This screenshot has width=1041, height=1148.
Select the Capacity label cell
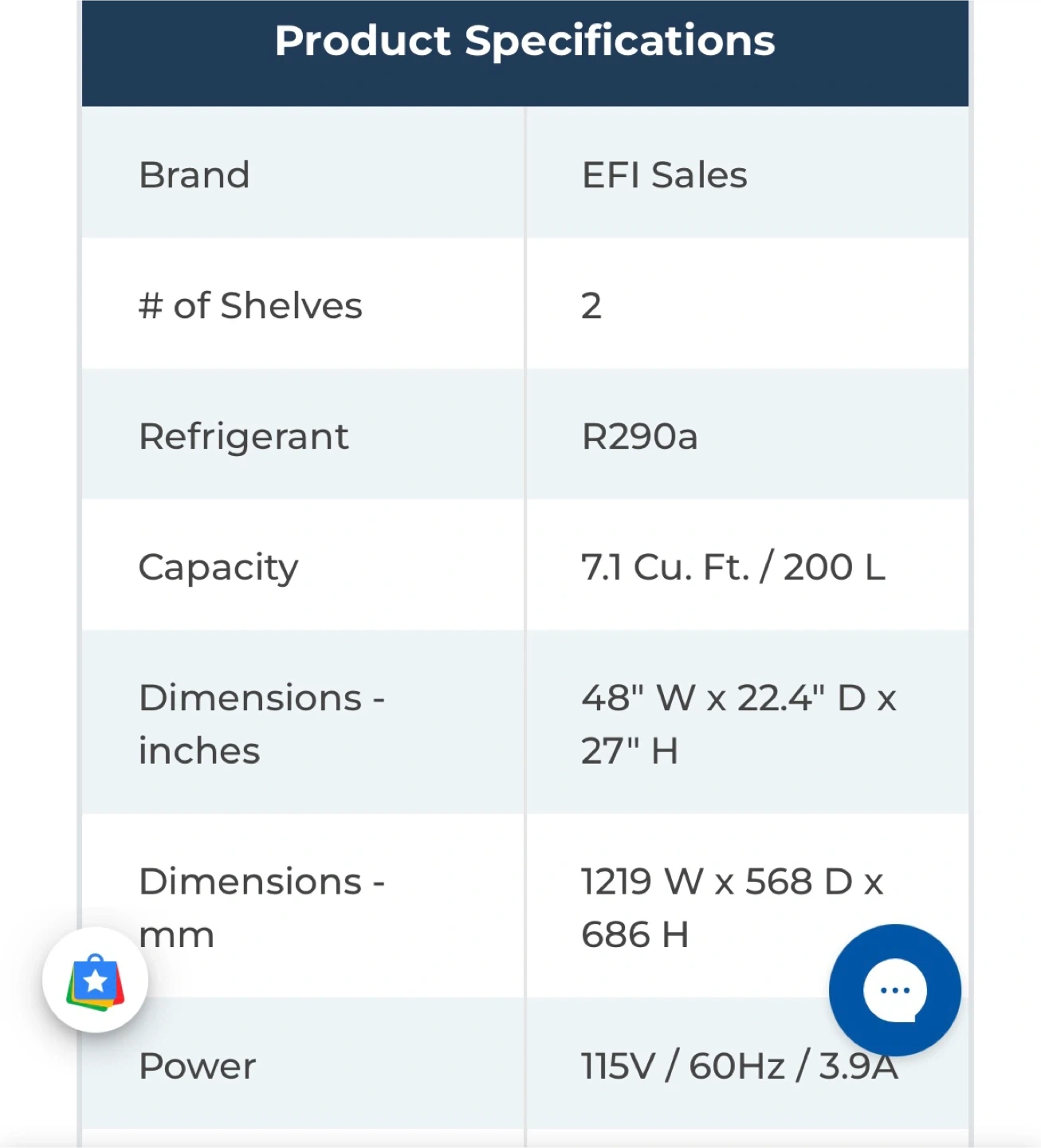click(218, 568)
